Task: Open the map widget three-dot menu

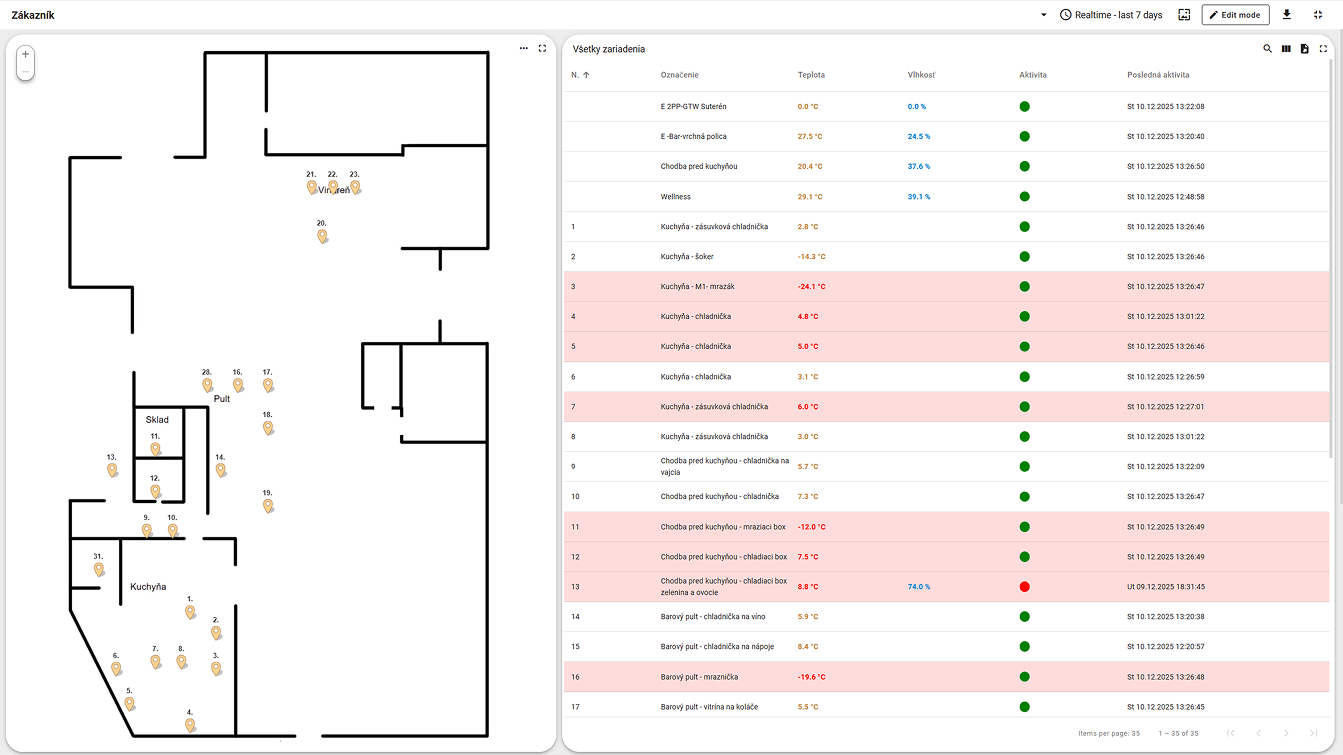Action: coord(524,48)
